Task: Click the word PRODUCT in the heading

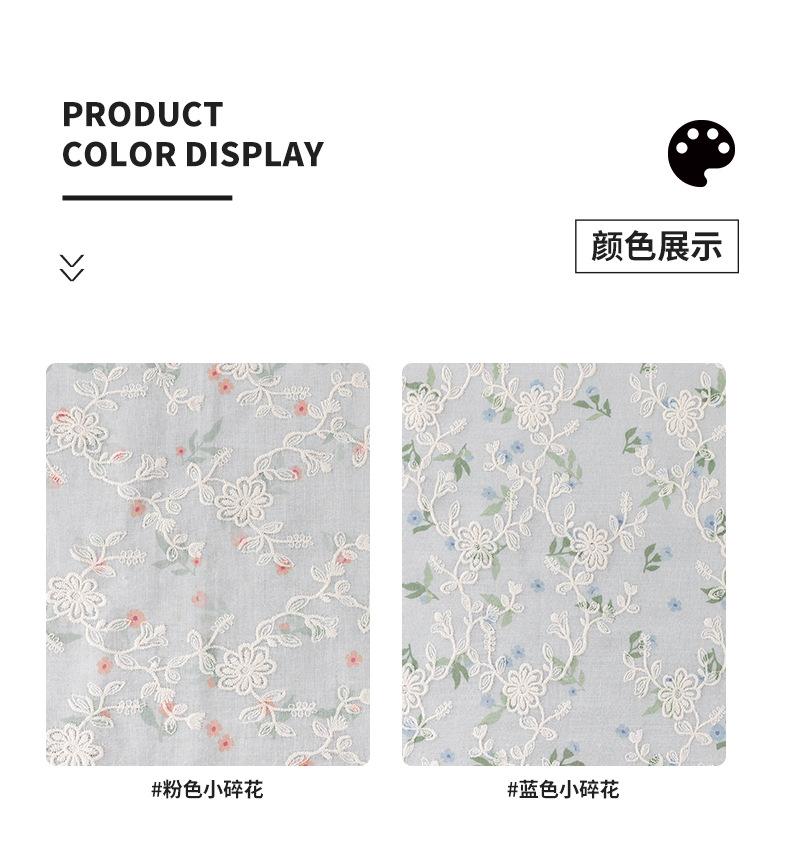Action: (143, 114)
